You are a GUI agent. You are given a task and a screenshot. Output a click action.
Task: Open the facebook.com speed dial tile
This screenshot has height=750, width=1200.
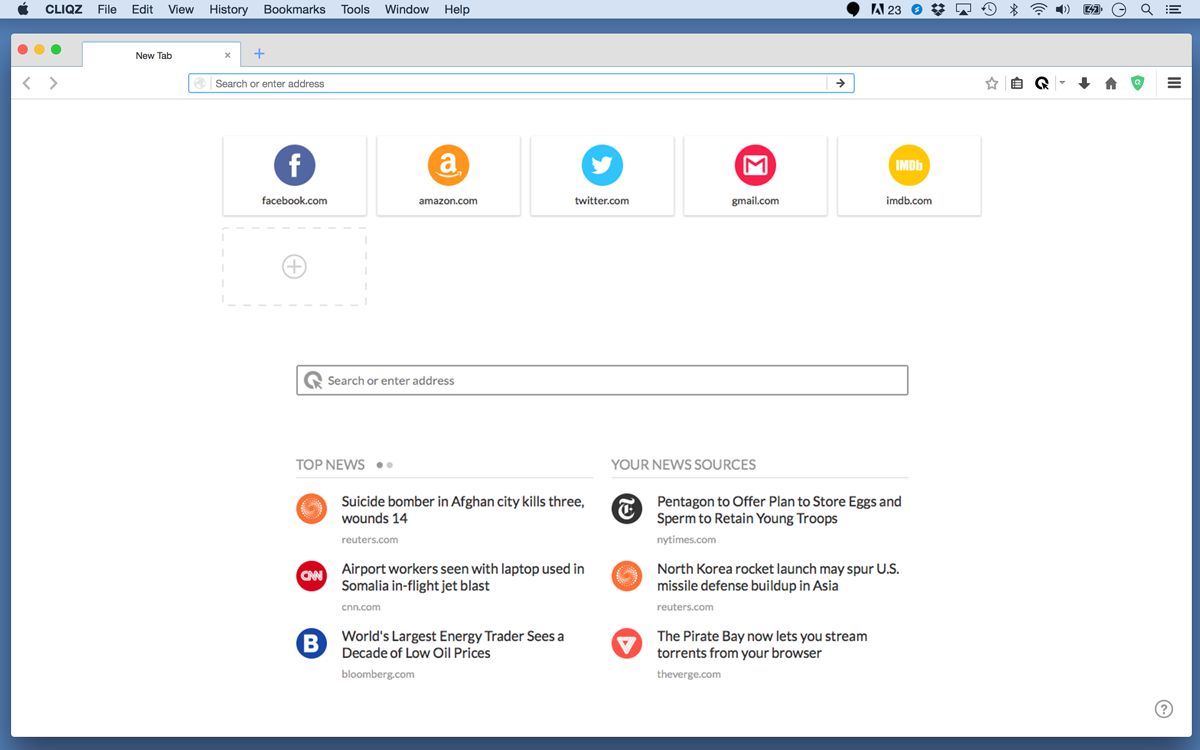295,176
